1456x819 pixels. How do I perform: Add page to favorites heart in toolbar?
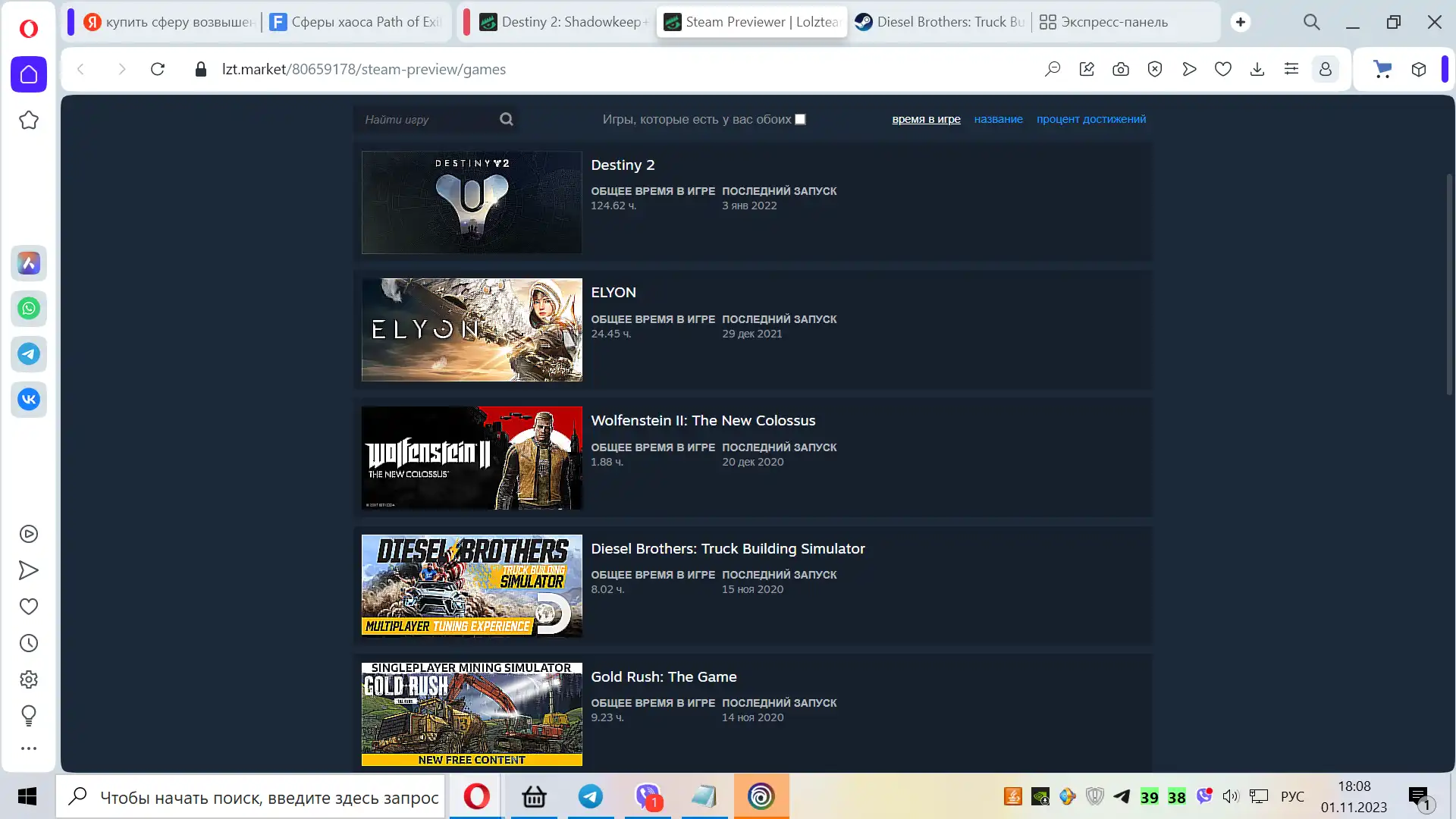[x=1223, y=69]
